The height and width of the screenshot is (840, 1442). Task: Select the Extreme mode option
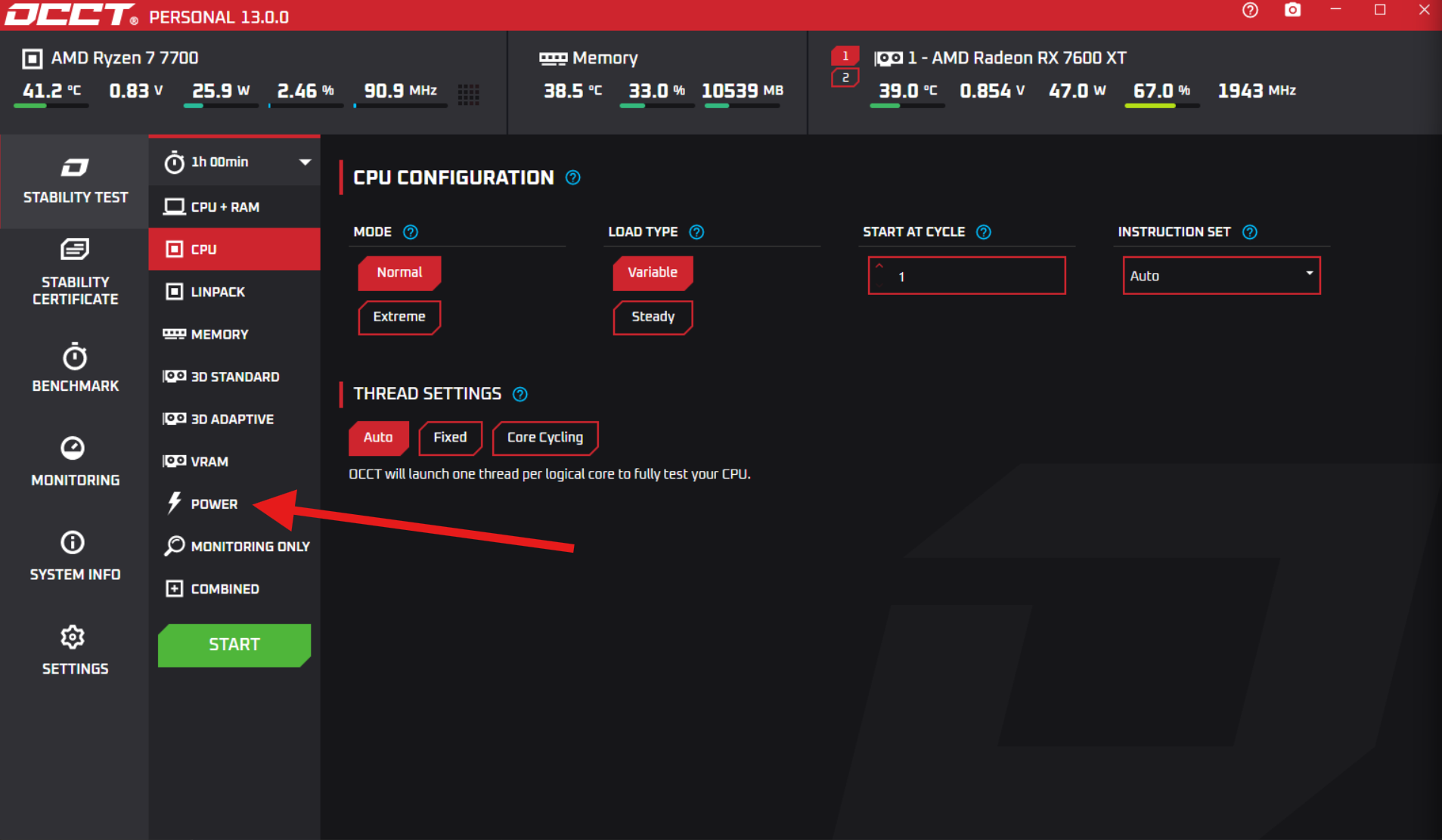pyautogui.click(x=398, y=317)
